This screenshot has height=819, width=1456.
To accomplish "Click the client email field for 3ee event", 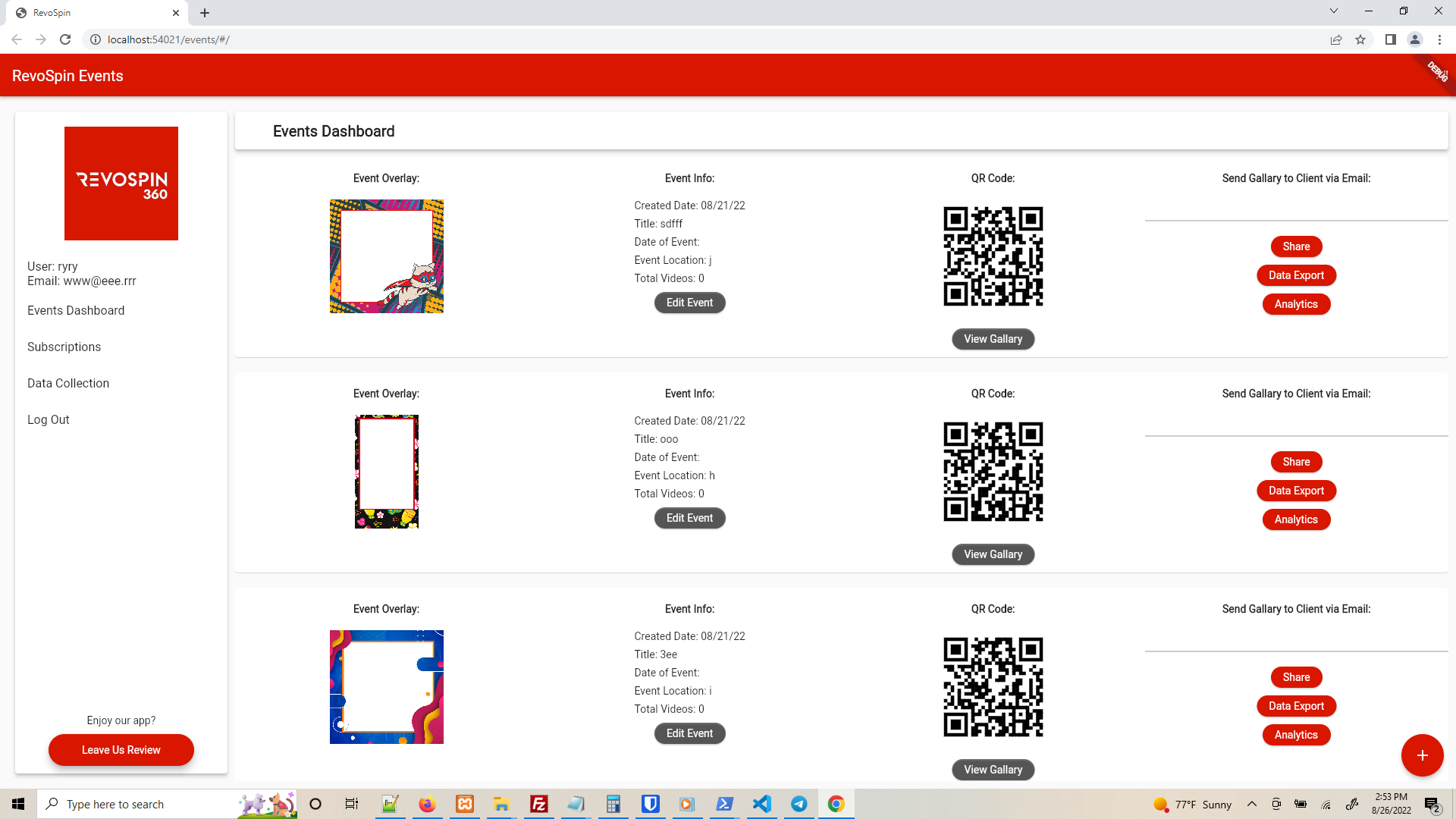I will [x=1296, y=637].
